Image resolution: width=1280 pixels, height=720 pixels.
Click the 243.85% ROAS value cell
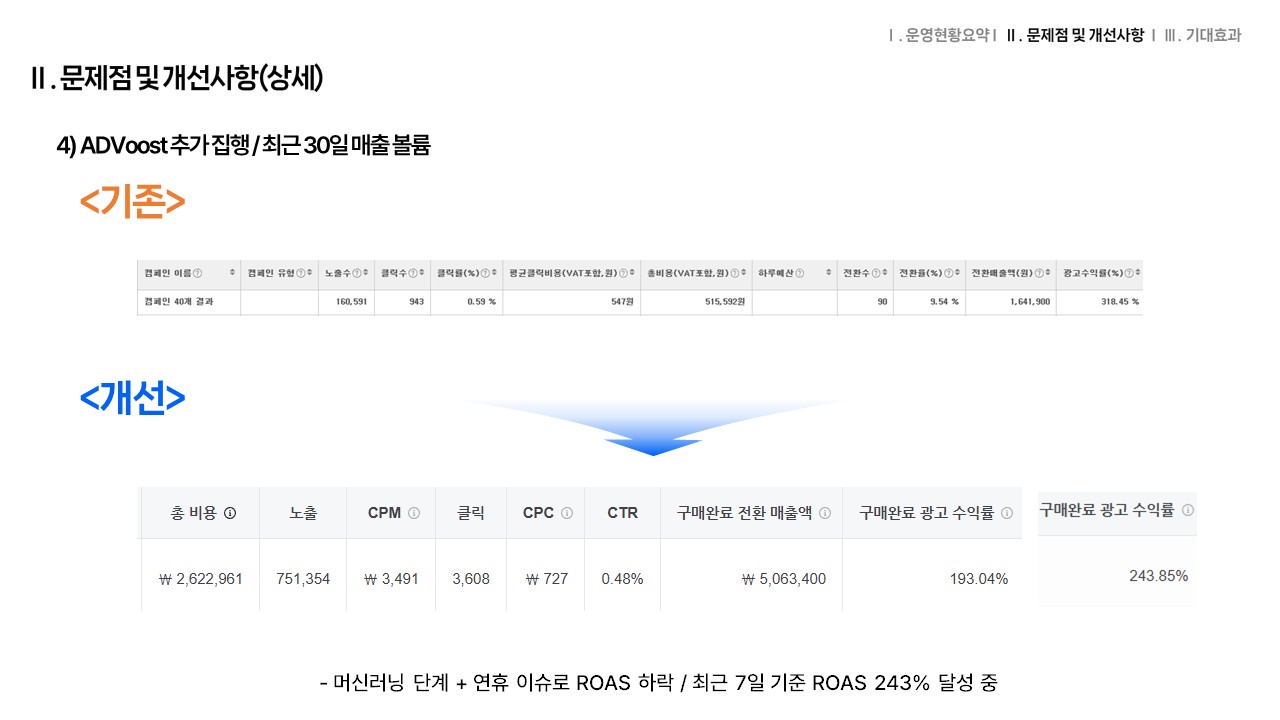1158,576
